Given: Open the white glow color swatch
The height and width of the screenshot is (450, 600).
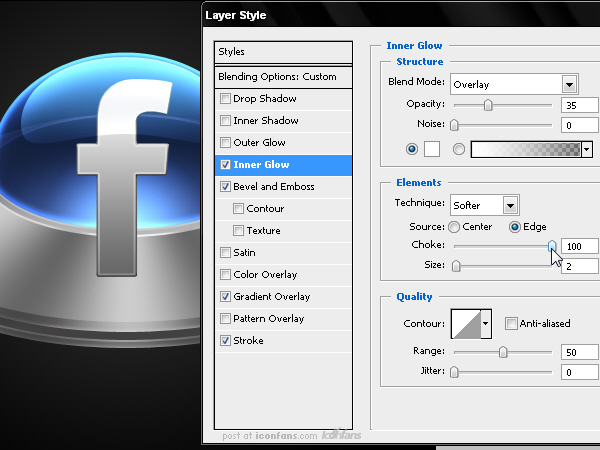Looking at the screenshot, I should 432,149.
